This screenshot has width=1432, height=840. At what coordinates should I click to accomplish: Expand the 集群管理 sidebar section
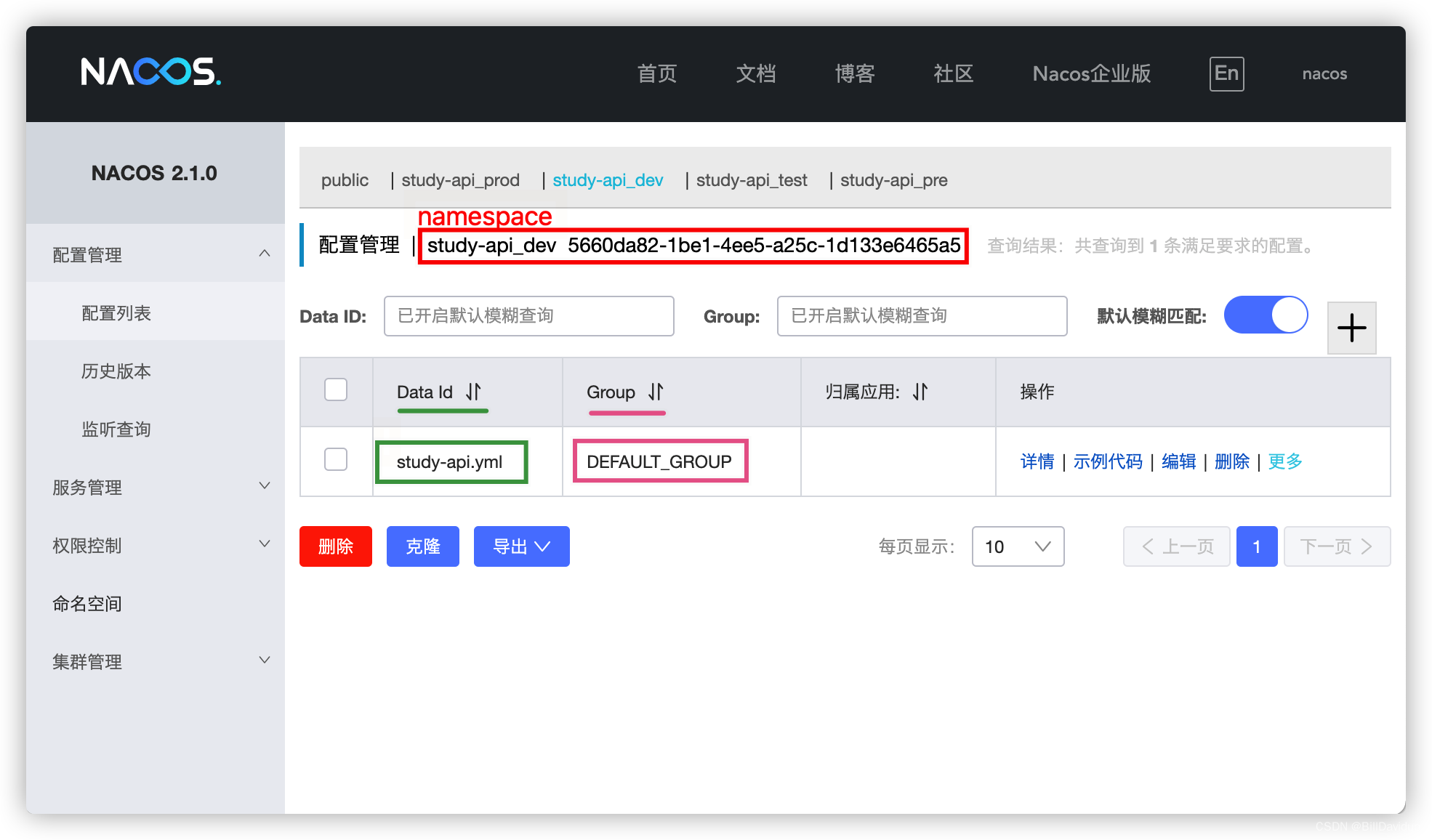(156, 661)
